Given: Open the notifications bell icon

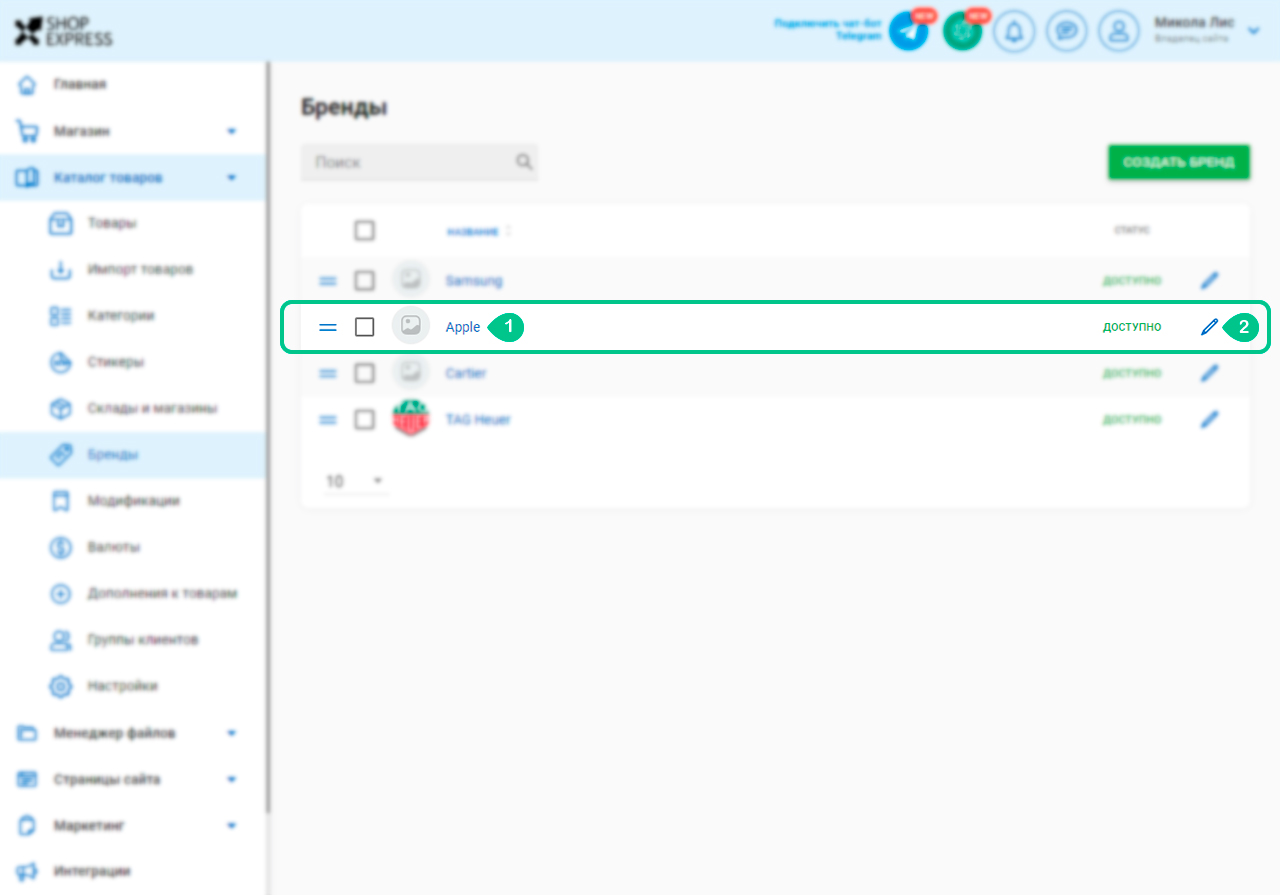Looking at the screenshot, I should pos(1014,31).
